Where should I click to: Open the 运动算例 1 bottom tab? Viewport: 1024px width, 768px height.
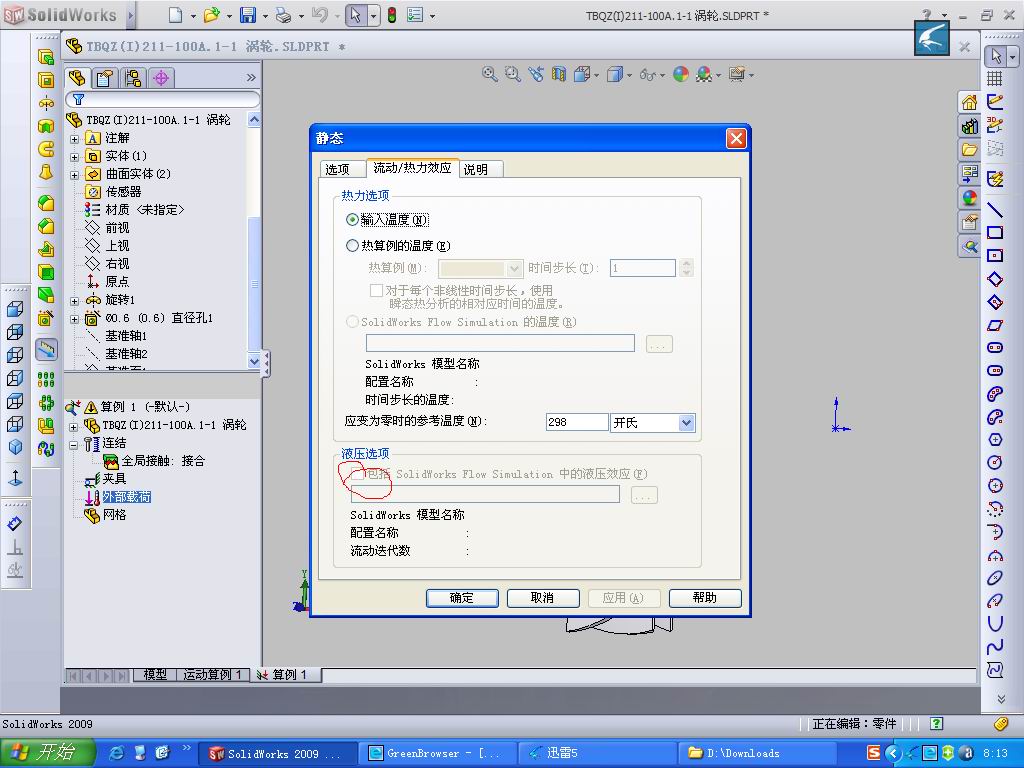(213, 675)
